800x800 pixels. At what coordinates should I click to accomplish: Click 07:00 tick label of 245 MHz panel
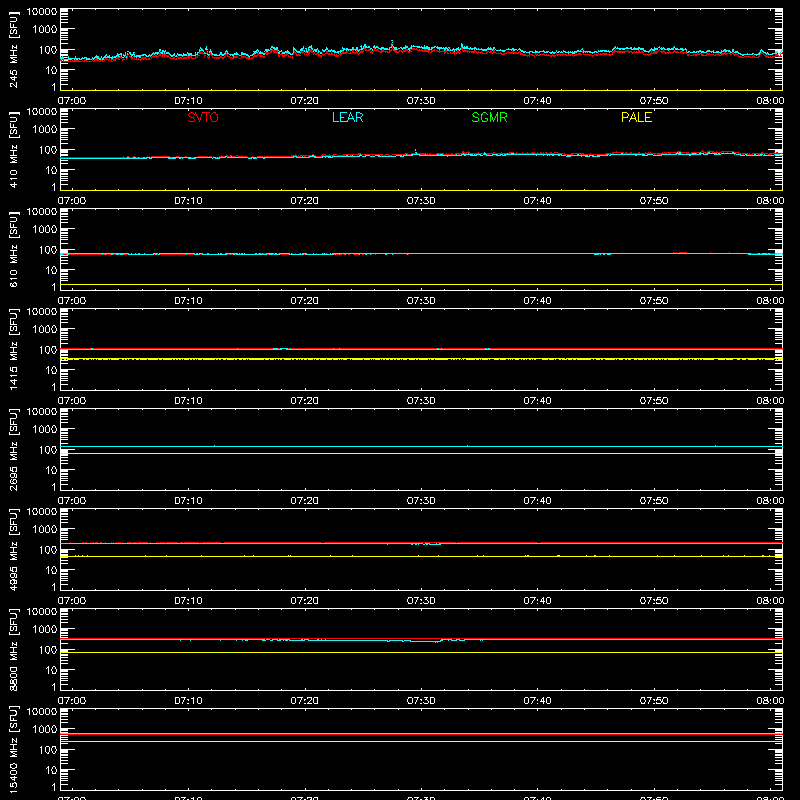pos(72,101)
